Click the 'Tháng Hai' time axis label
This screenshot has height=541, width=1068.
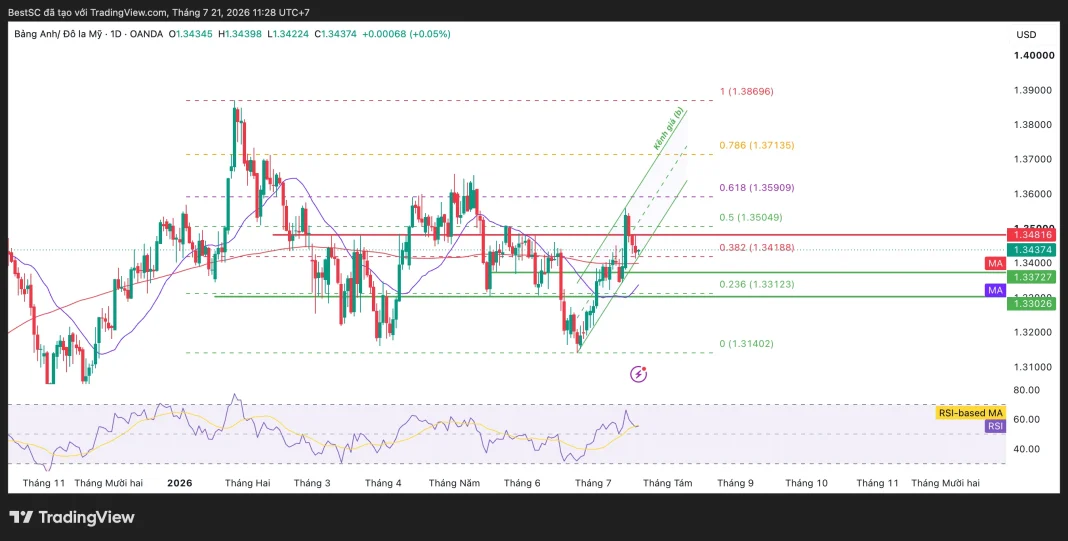coord(247,483)
